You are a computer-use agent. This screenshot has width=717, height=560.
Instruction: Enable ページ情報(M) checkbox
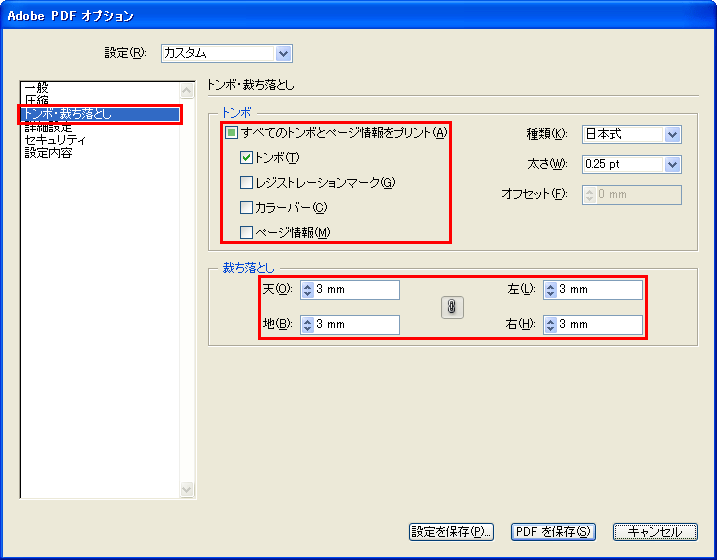tap(246, 232)
